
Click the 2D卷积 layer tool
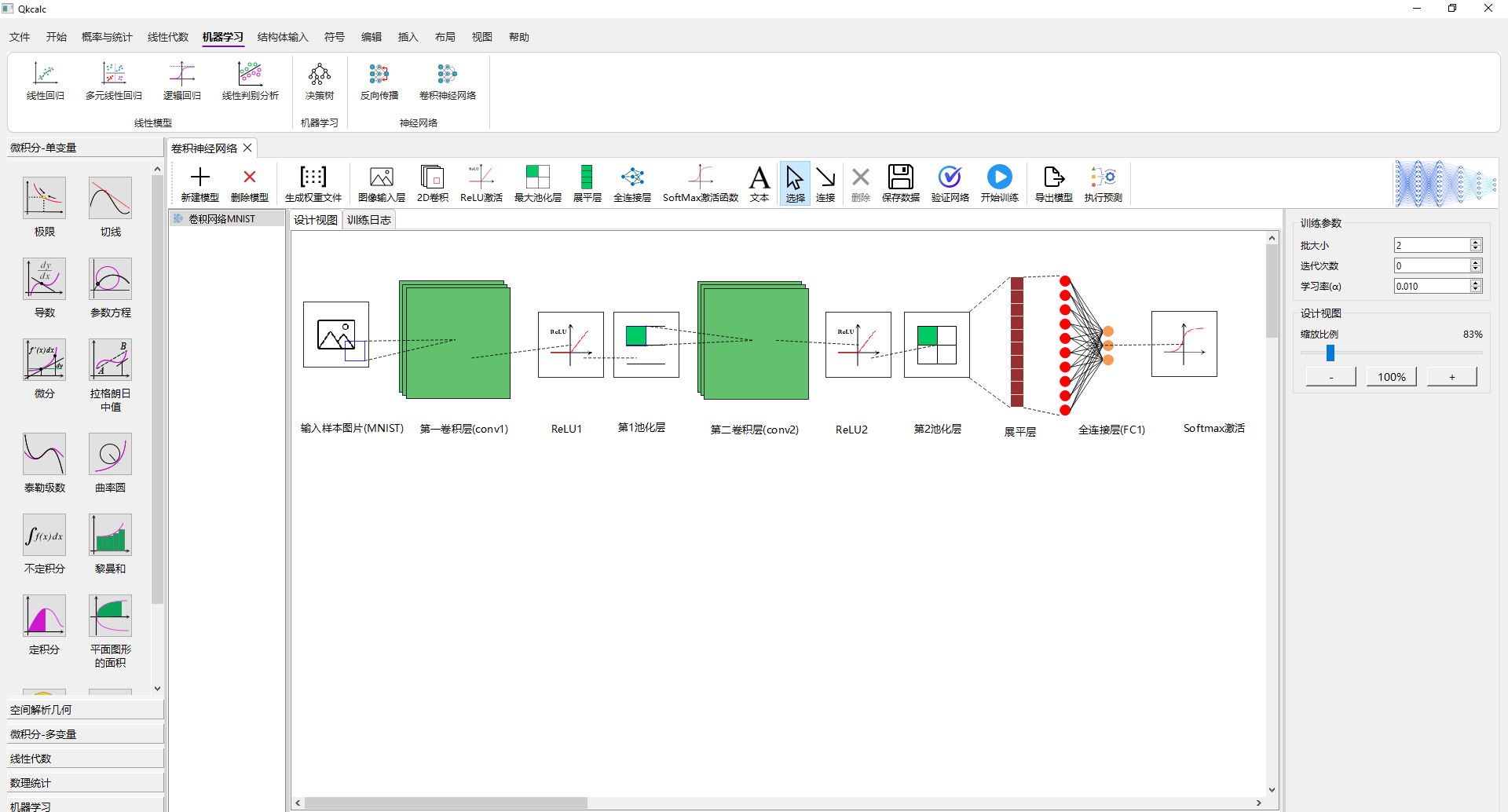tap(432, 184)
